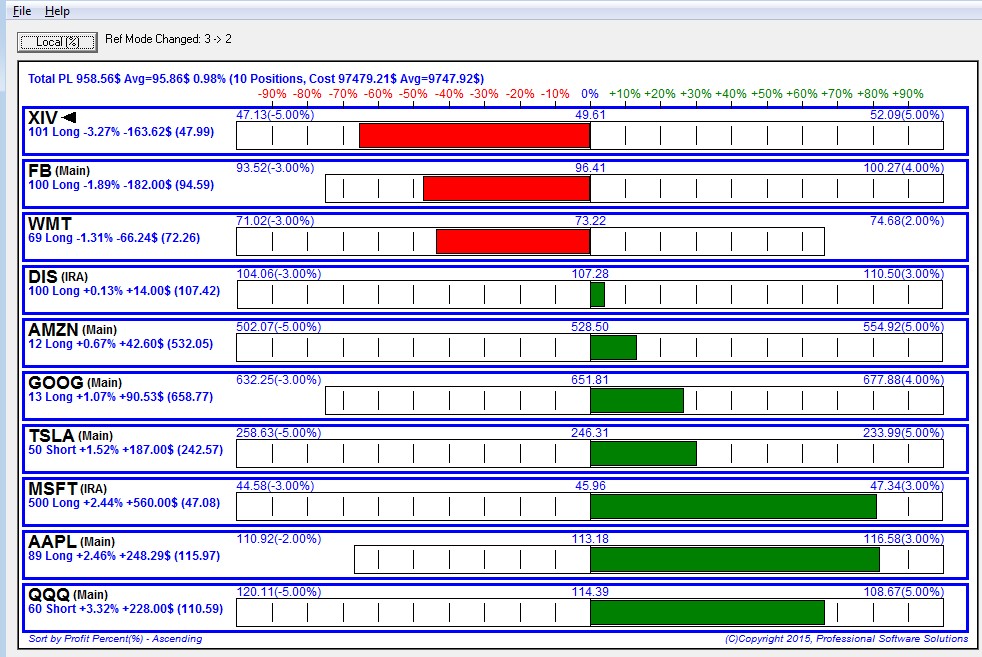The height and width of the screenshot is (657, 982).
Task: Click the +90% scale label
Action: pyautogui.click(x=907, y=94)
